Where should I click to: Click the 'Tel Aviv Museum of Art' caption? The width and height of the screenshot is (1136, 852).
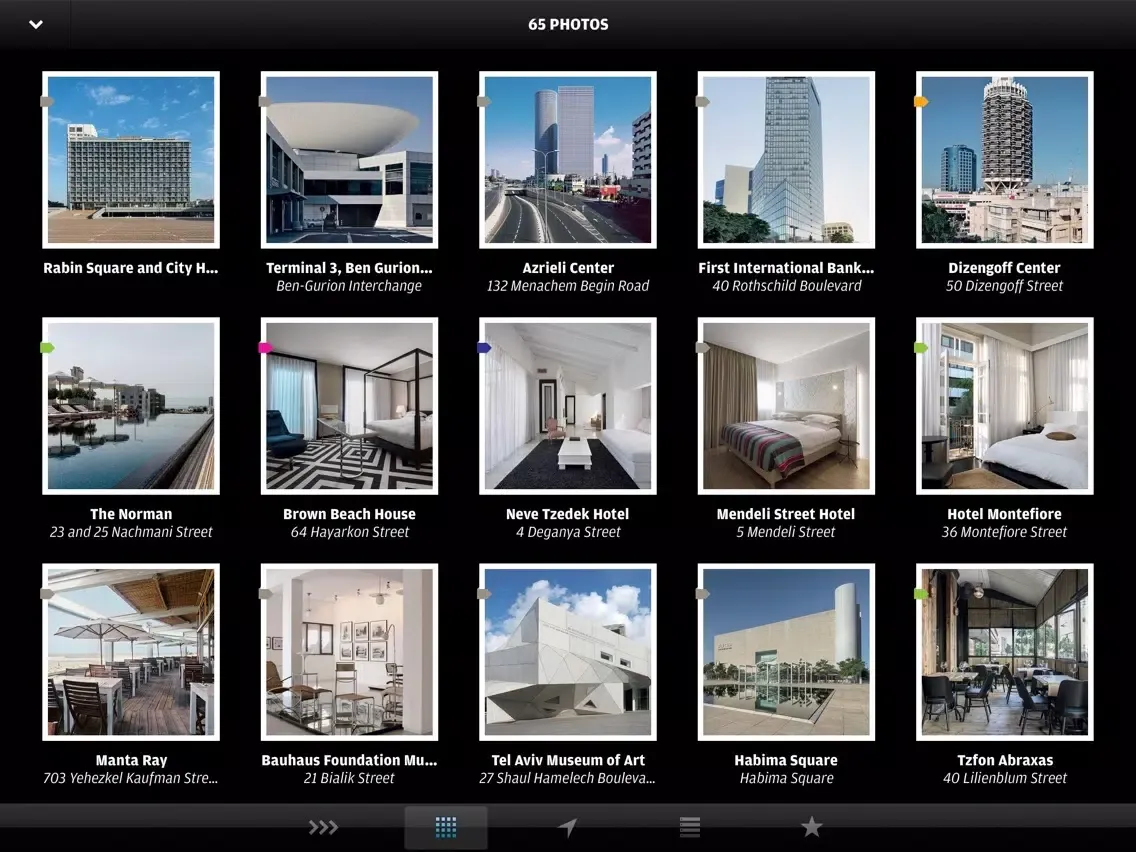(x=568, y=761)
